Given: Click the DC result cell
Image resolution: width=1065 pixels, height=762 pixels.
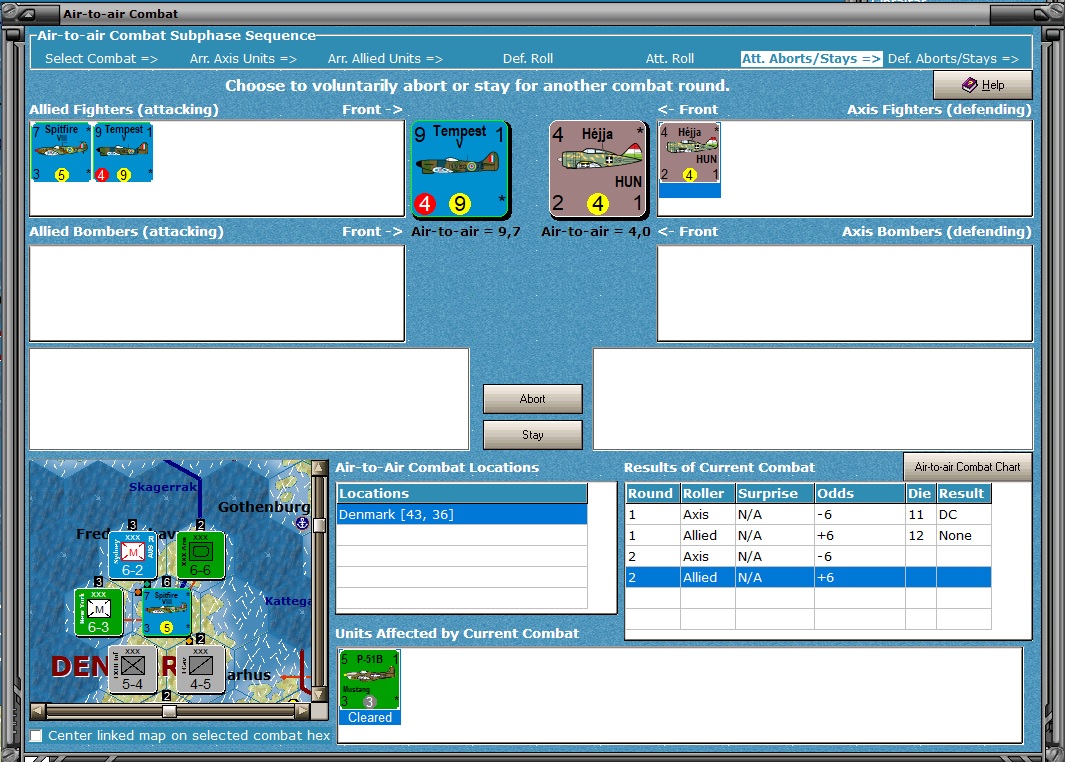Looking at the screenshot, I should pyautogui.click(x=964, y=514).
